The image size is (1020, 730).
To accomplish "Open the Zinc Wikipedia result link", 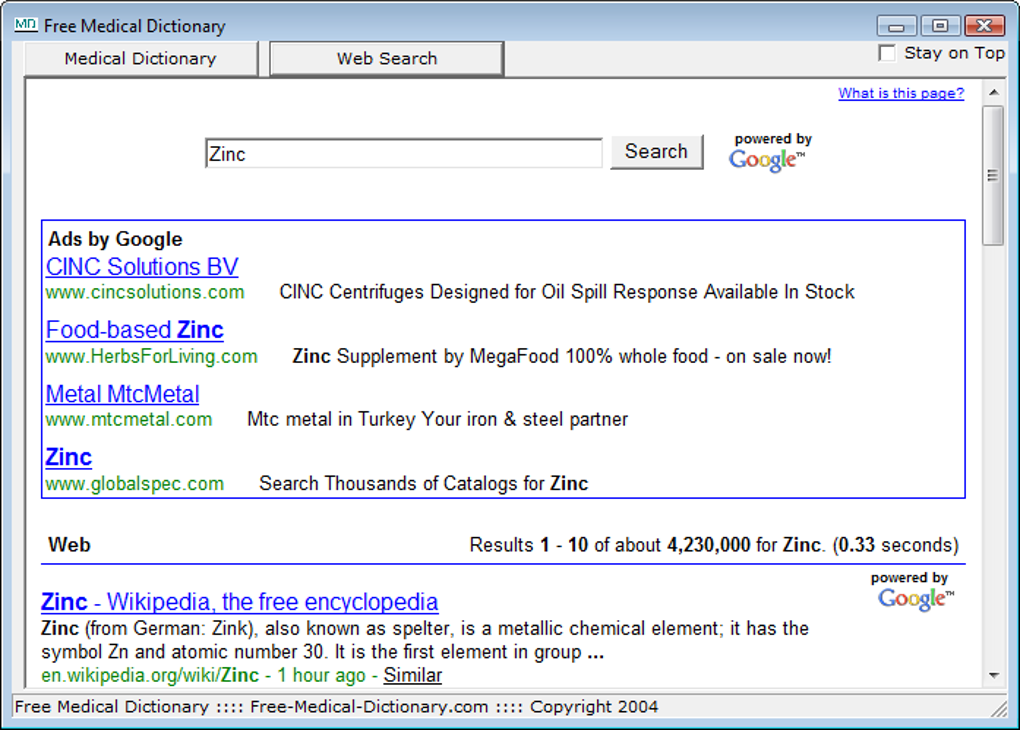I will pyautogui.click(x=239, y=602).
